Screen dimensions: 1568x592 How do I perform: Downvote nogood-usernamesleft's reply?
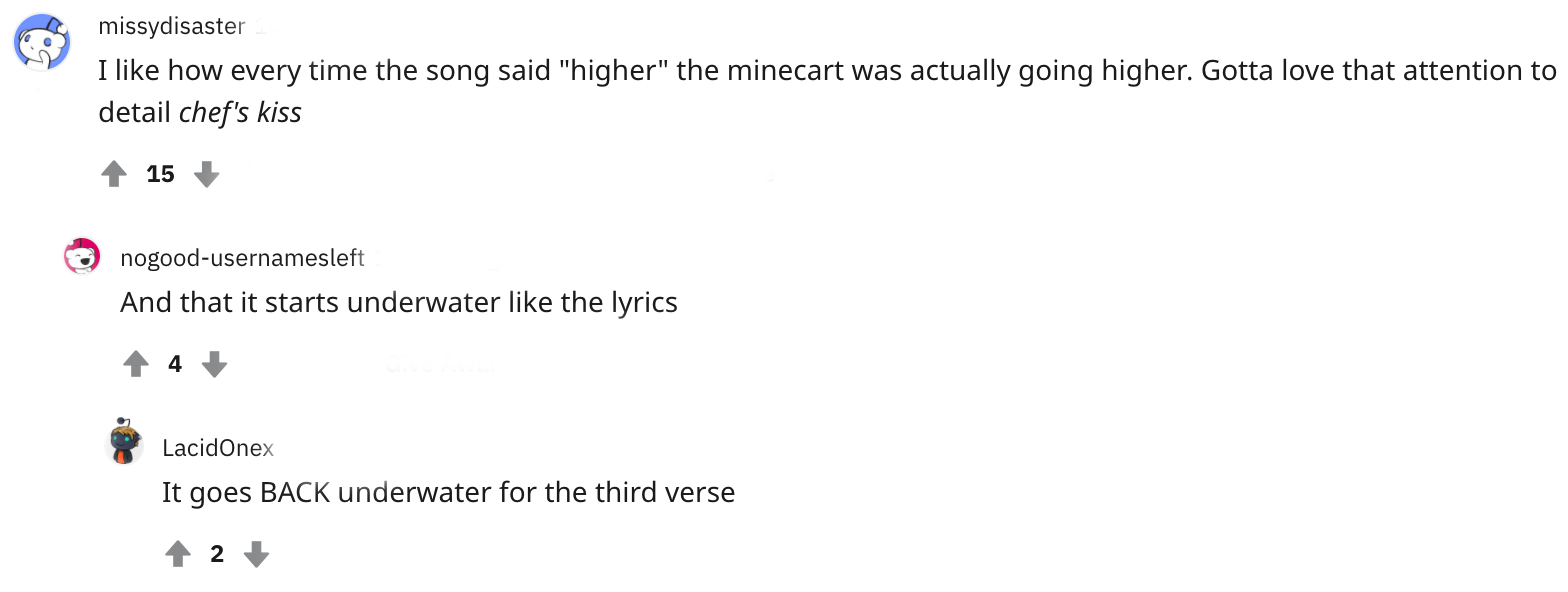214,365
